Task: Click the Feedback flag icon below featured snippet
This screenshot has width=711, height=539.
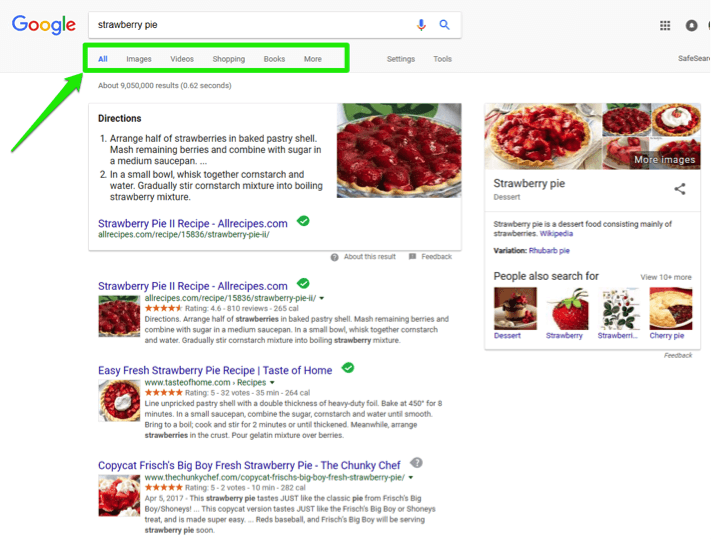Action: click(x=412, y=257)
